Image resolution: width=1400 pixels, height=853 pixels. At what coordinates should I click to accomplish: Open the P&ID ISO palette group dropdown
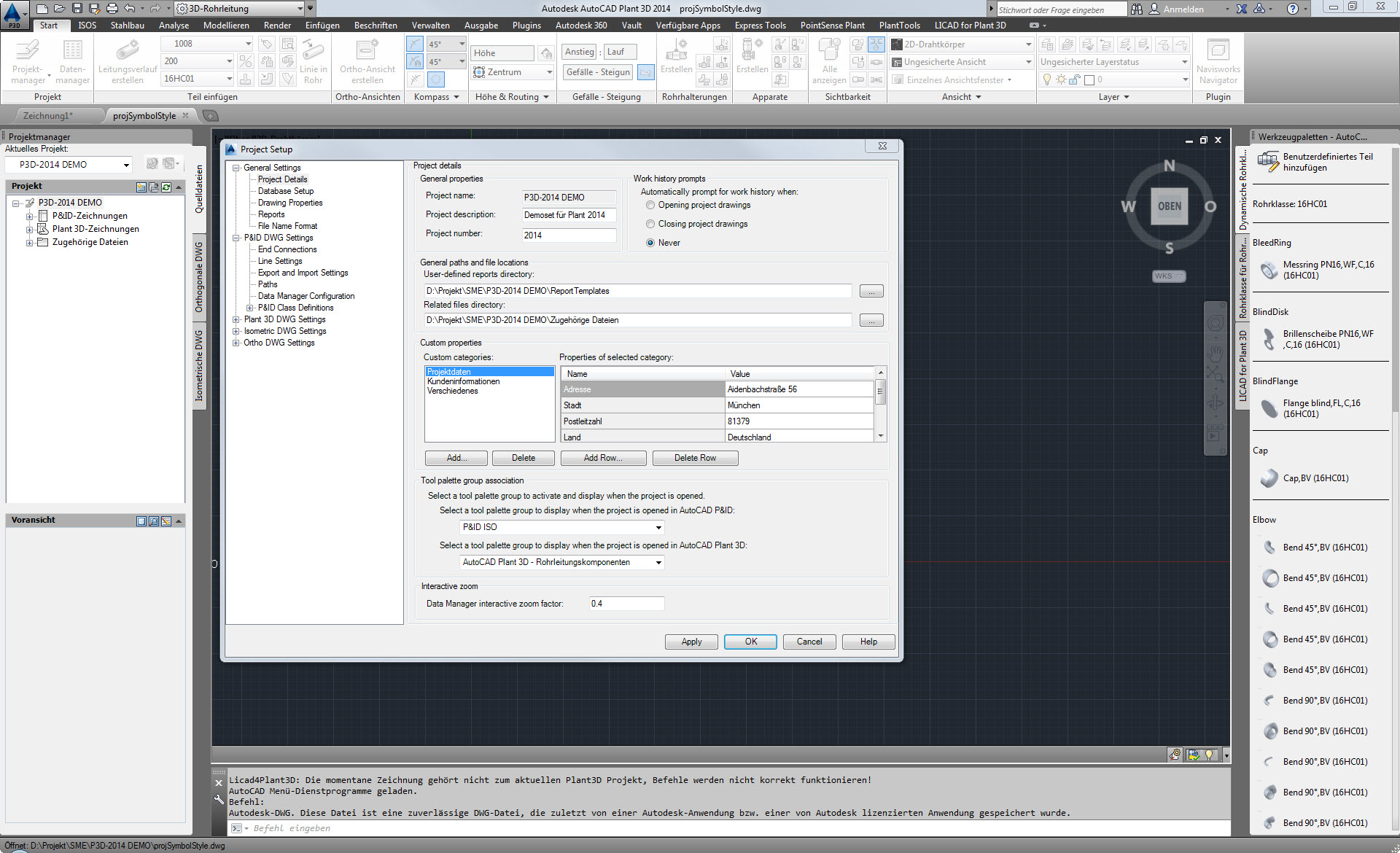tap(658, 527)
